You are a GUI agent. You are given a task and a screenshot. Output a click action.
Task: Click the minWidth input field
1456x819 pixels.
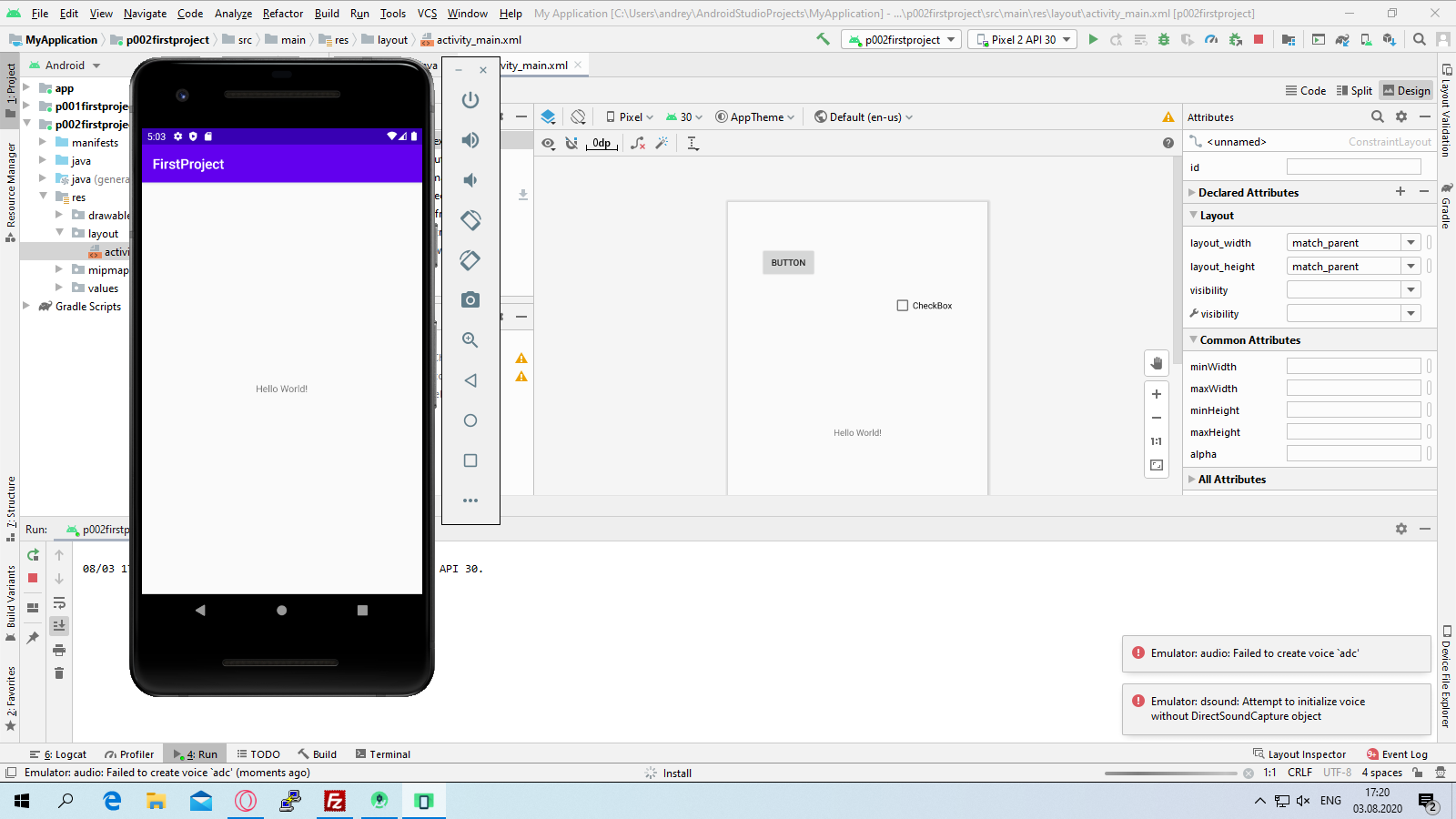(x=1353, y=366)
